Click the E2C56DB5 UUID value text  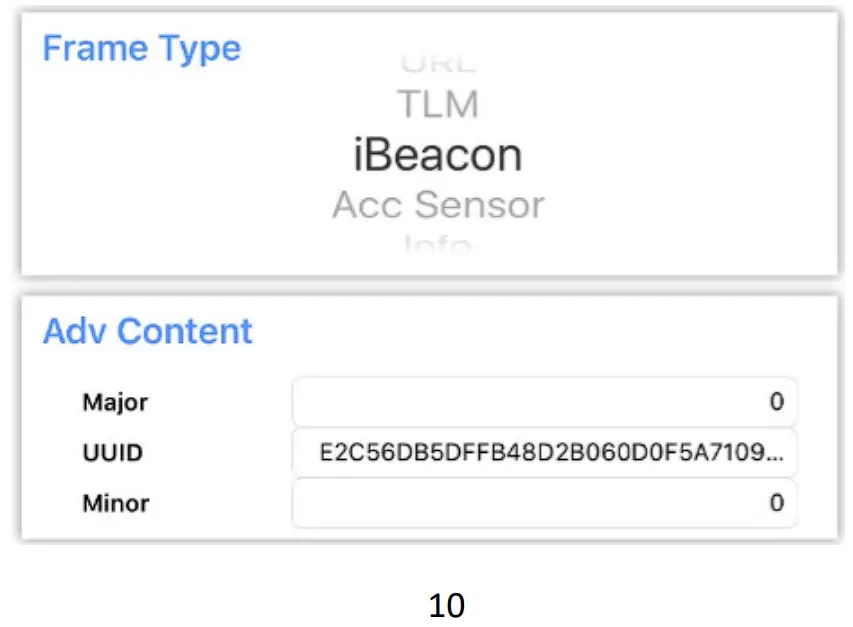pyautogui.click(x=540, y=453)
